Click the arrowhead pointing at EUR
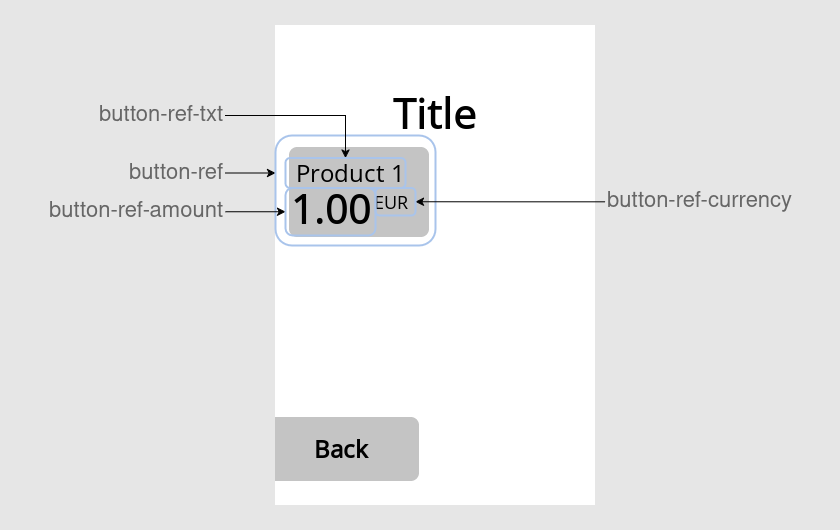Screen dimensions: 840x530 pos(420,201)
